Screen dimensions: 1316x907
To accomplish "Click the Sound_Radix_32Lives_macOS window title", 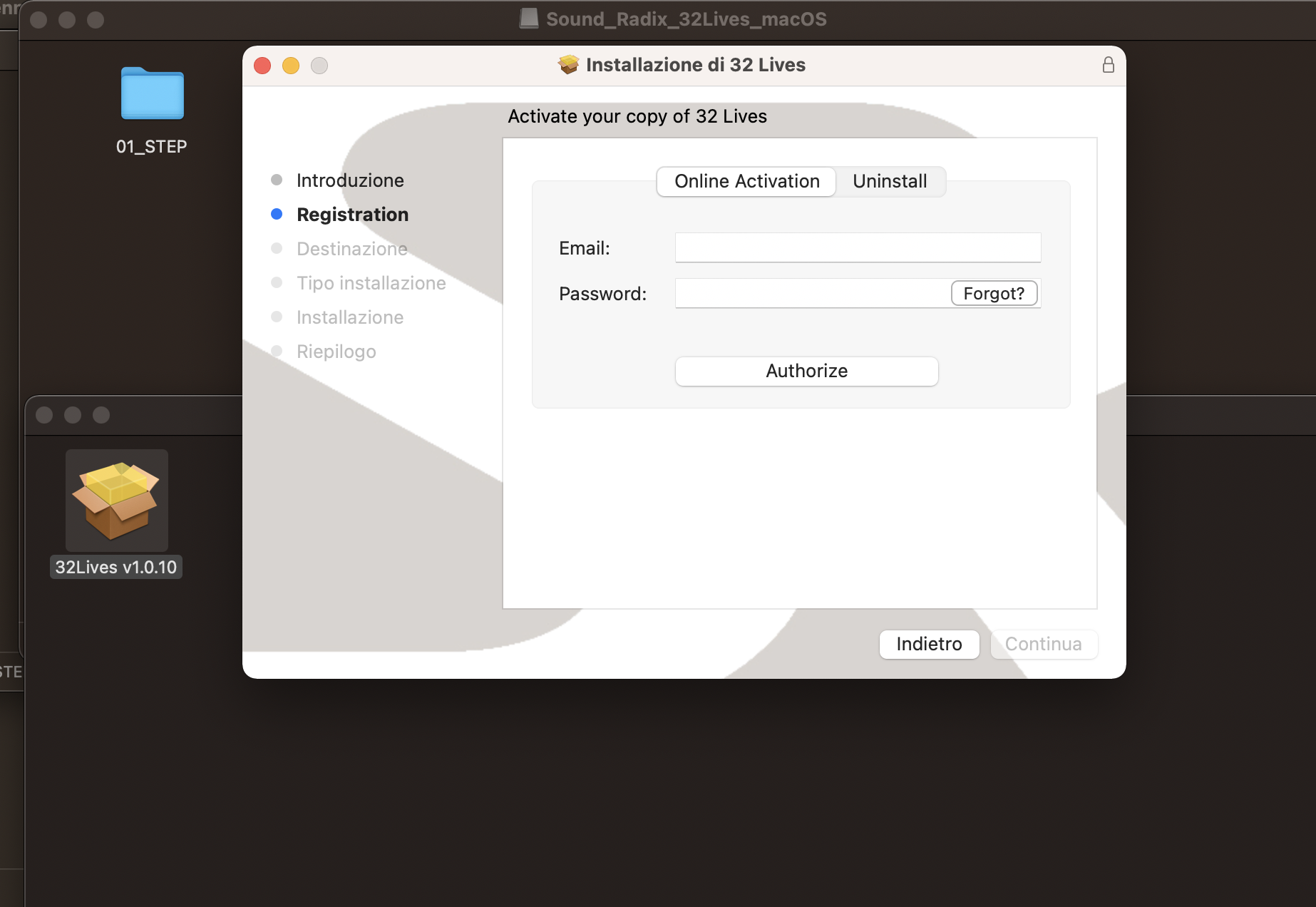I will [686, 19].
